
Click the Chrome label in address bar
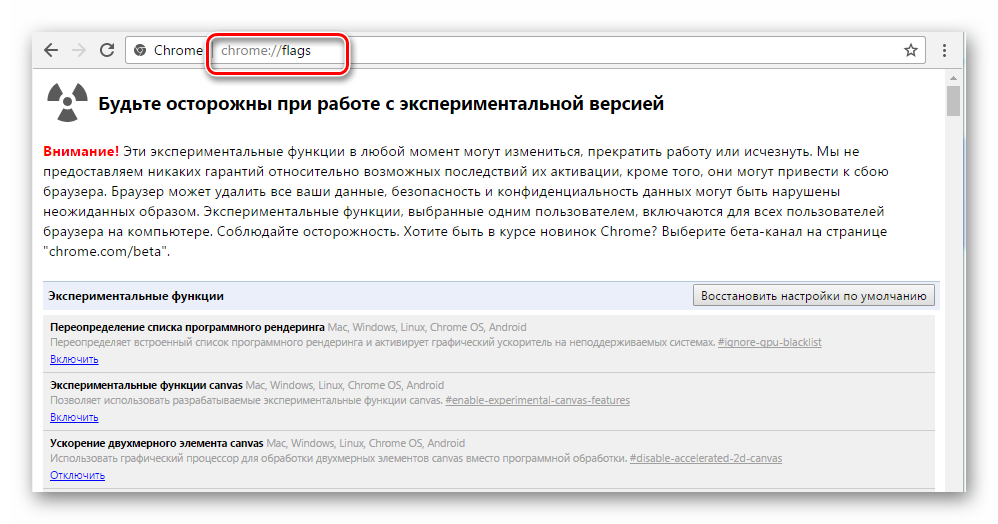178,50
